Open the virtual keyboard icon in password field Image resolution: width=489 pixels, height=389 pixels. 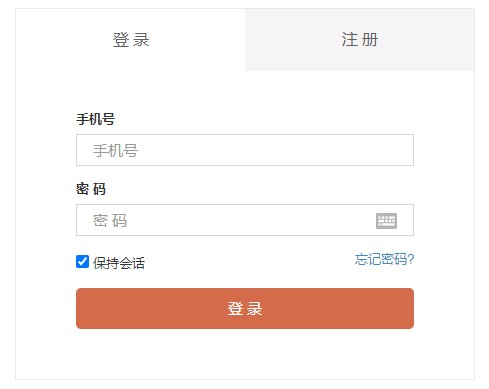pos(386,221)
